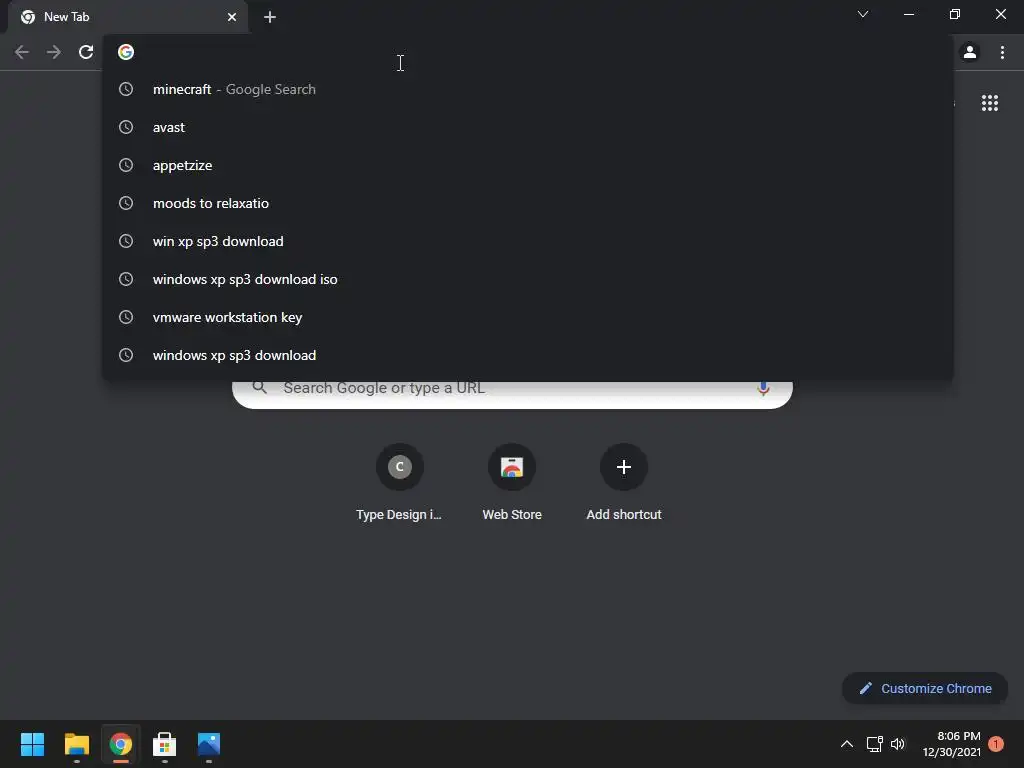Choose the avast suggestion
The image size is (1024, 768).
click(528, 127)
